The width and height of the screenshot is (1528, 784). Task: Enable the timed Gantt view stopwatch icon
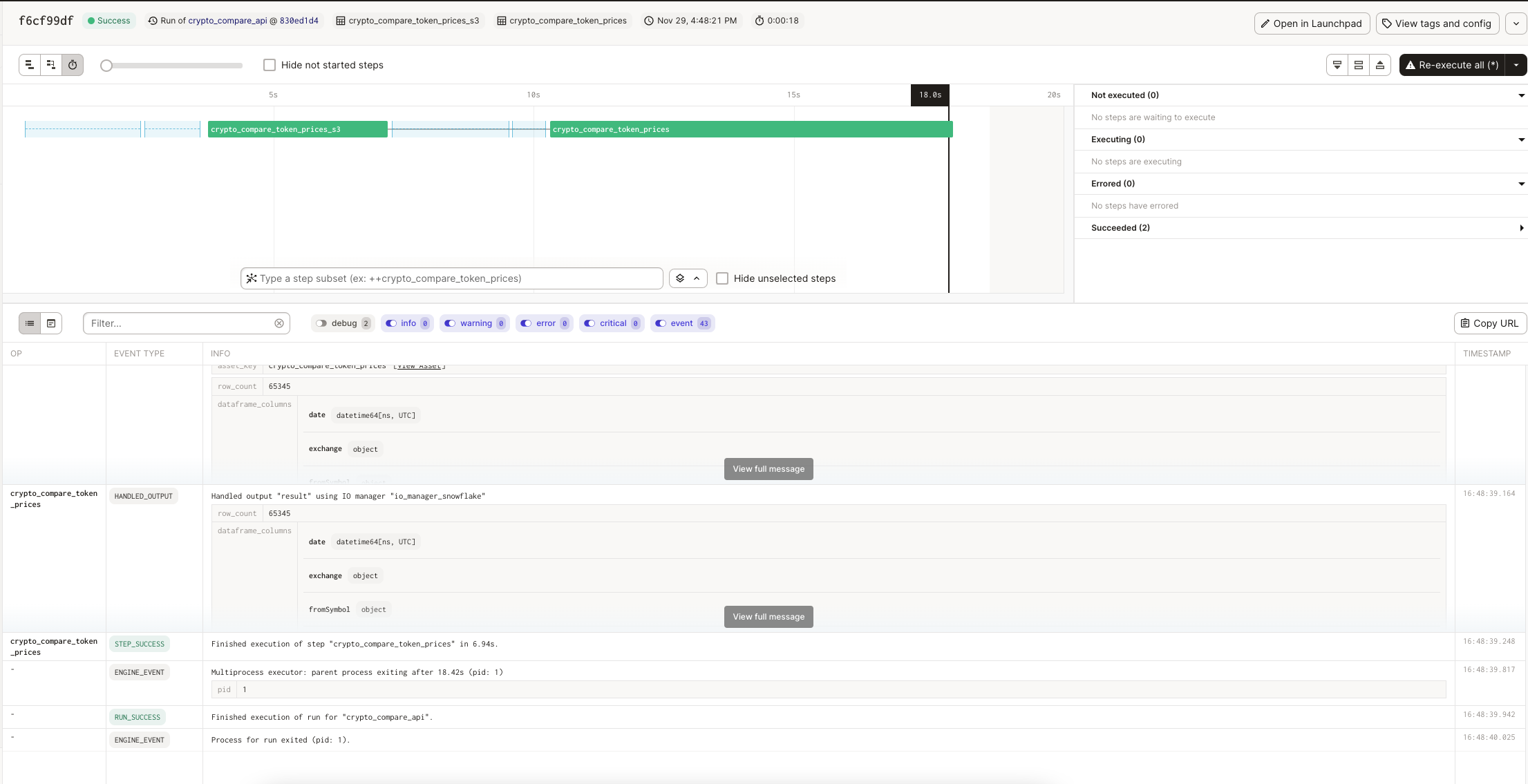pyautogui.click(x=72, y=64)
